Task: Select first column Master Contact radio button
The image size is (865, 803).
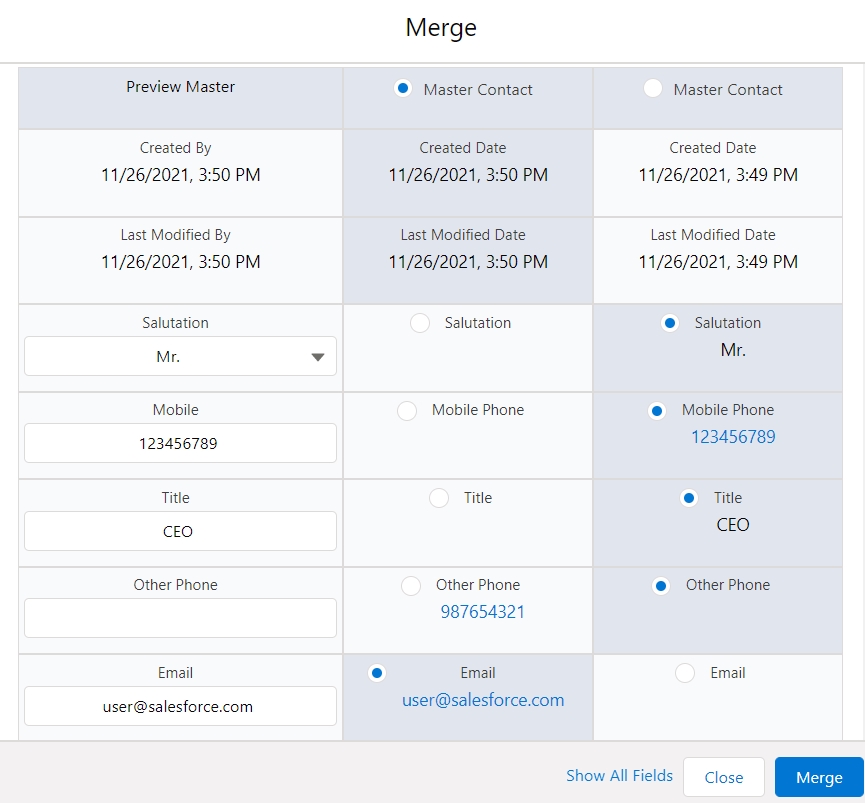Action: (x=403, y=89)
